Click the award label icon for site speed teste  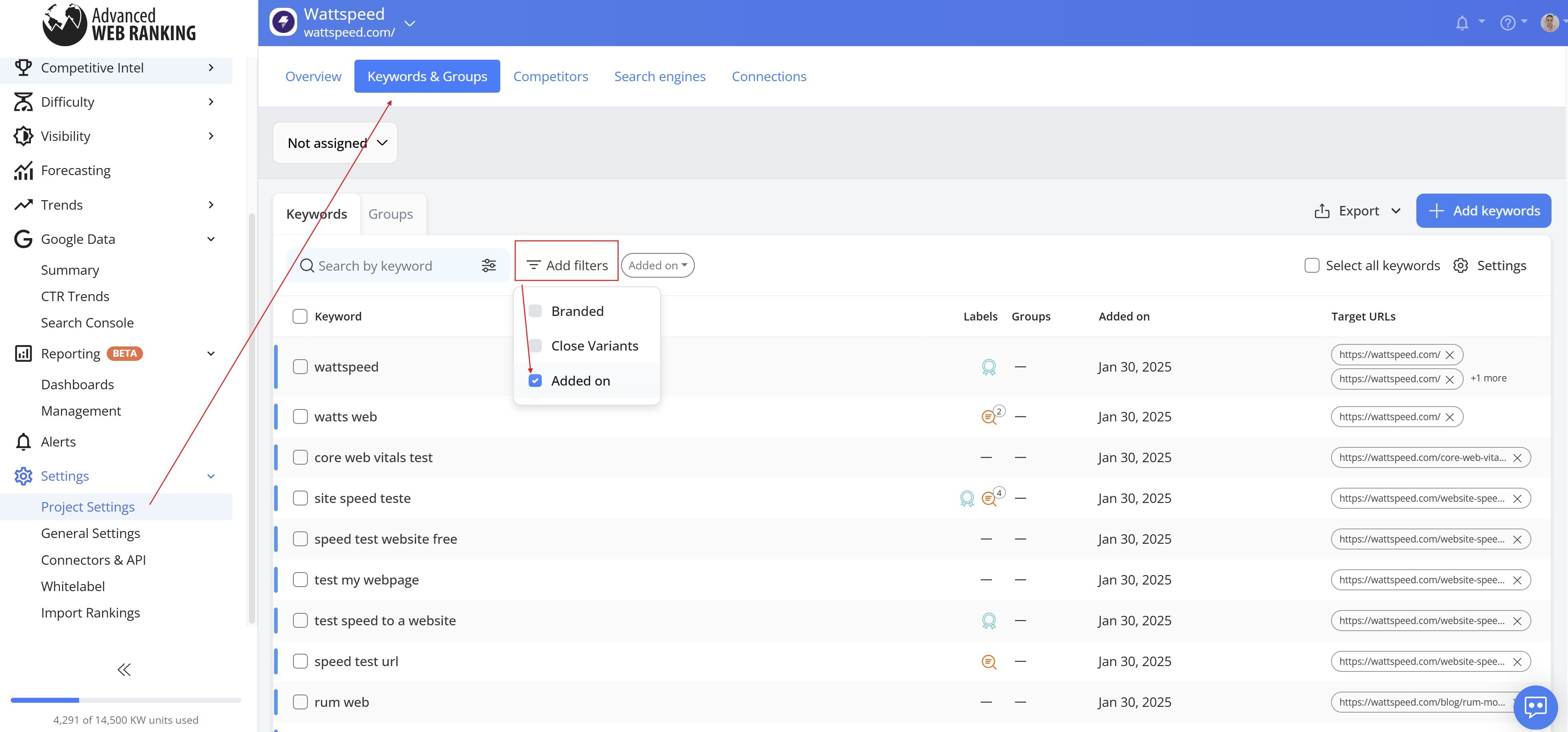coord(967,498)
